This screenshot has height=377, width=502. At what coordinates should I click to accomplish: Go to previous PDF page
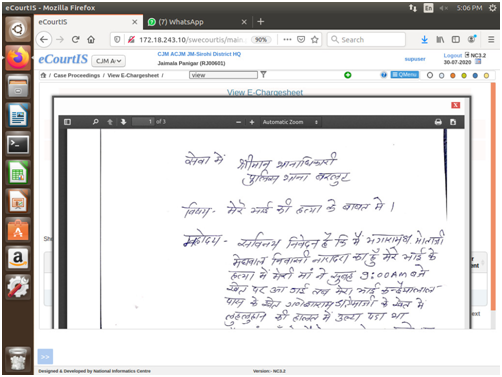coord(110,122)
